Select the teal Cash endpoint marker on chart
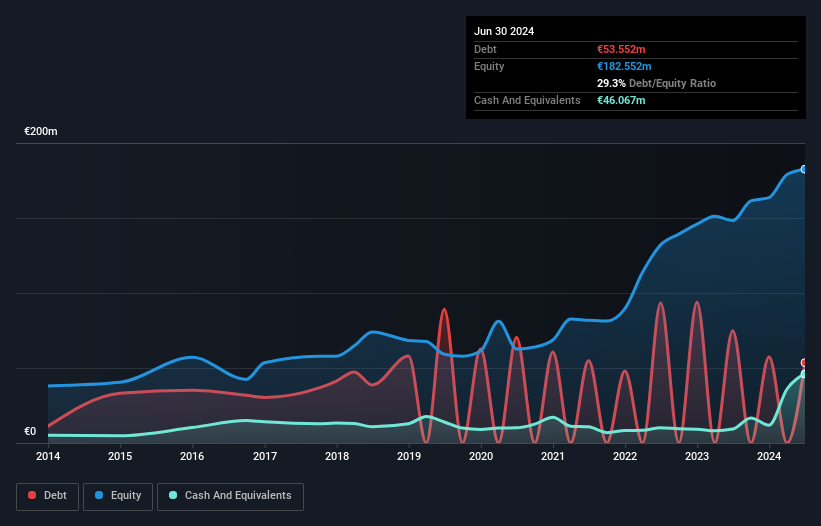Image resolution: width=821 pixels, height=526 pixels. [x=804, y=374]
